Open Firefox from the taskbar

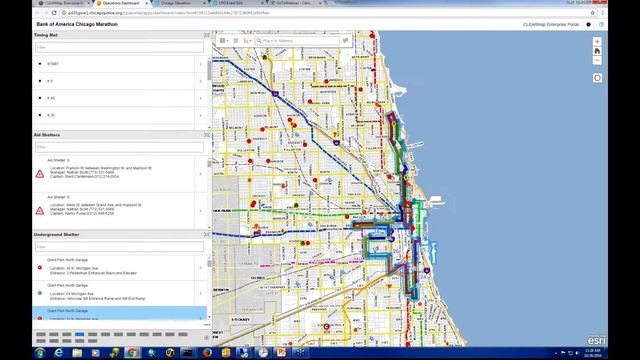point(207,353)
